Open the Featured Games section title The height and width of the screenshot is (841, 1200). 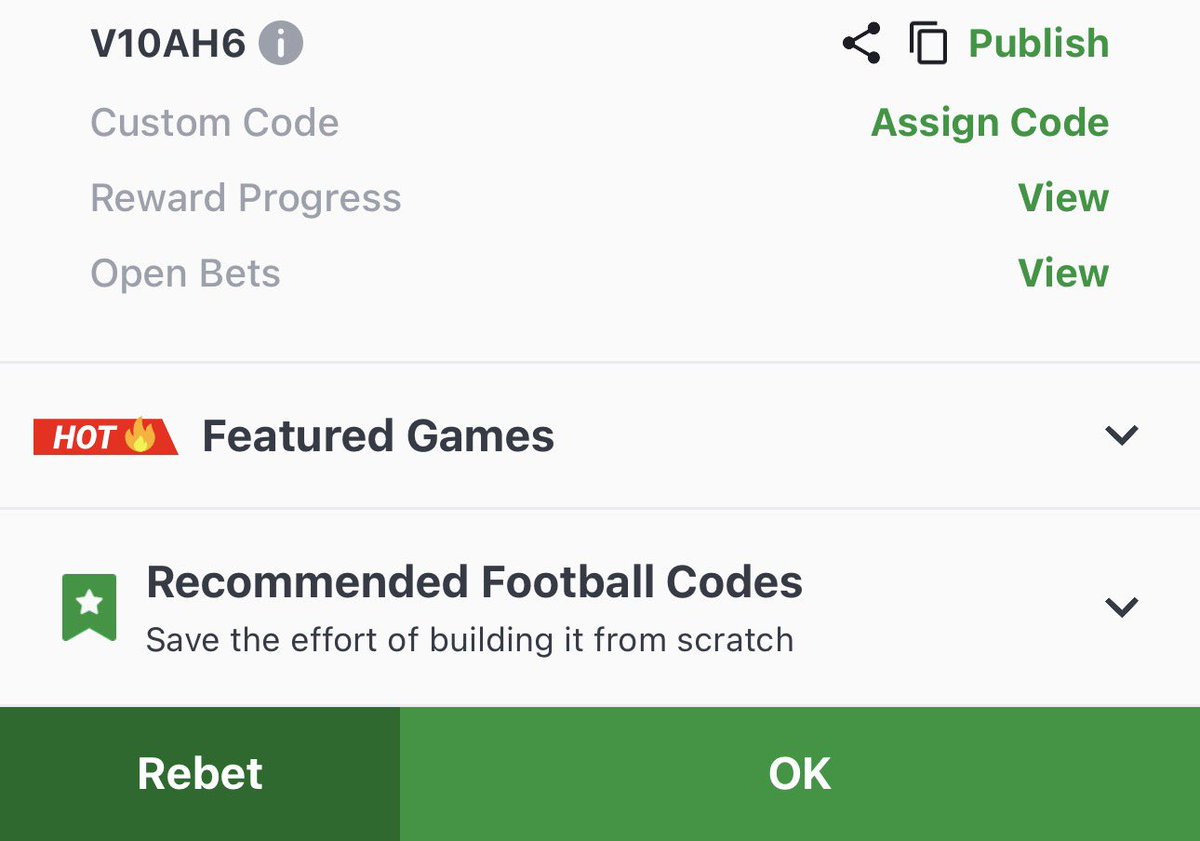pyautogui.click(x=378, y=436)
